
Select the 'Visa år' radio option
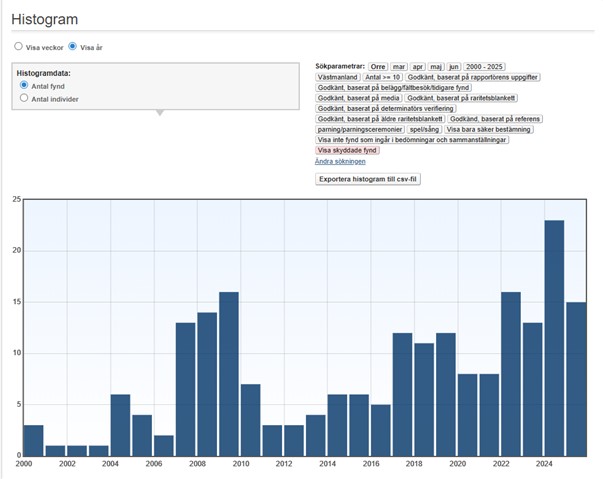point(72,46)
